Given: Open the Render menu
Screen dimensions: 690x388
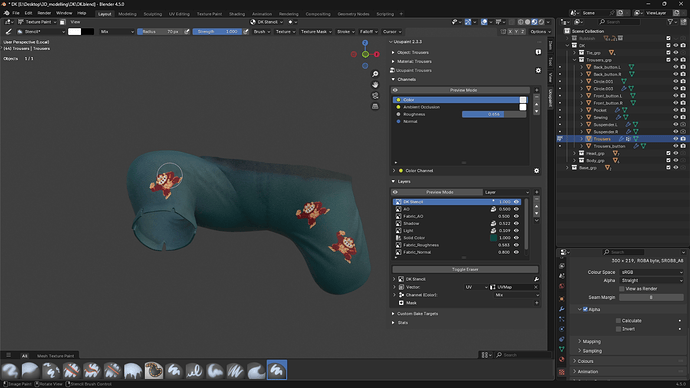Looking at the screenshot, I should coord(44,13).
